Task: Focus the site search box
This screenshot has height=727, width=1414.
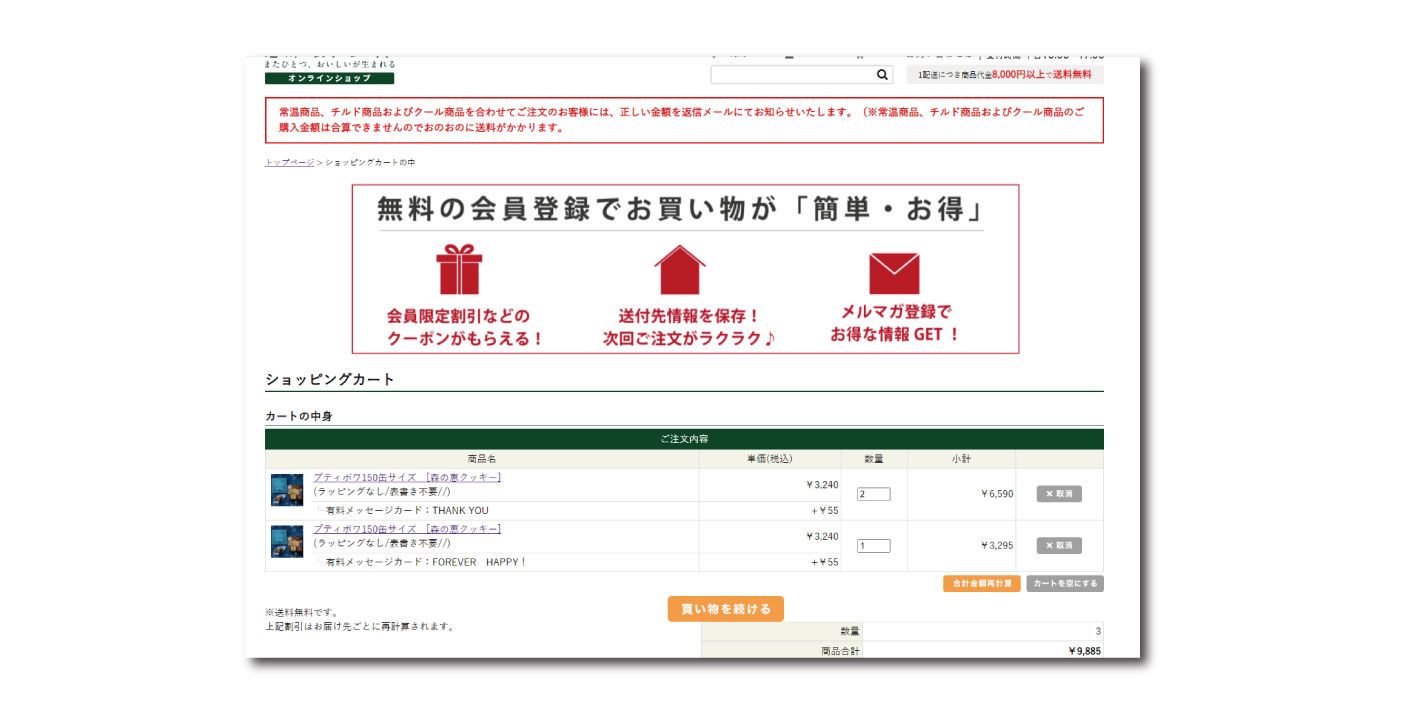Action: [x=801, y=74]
